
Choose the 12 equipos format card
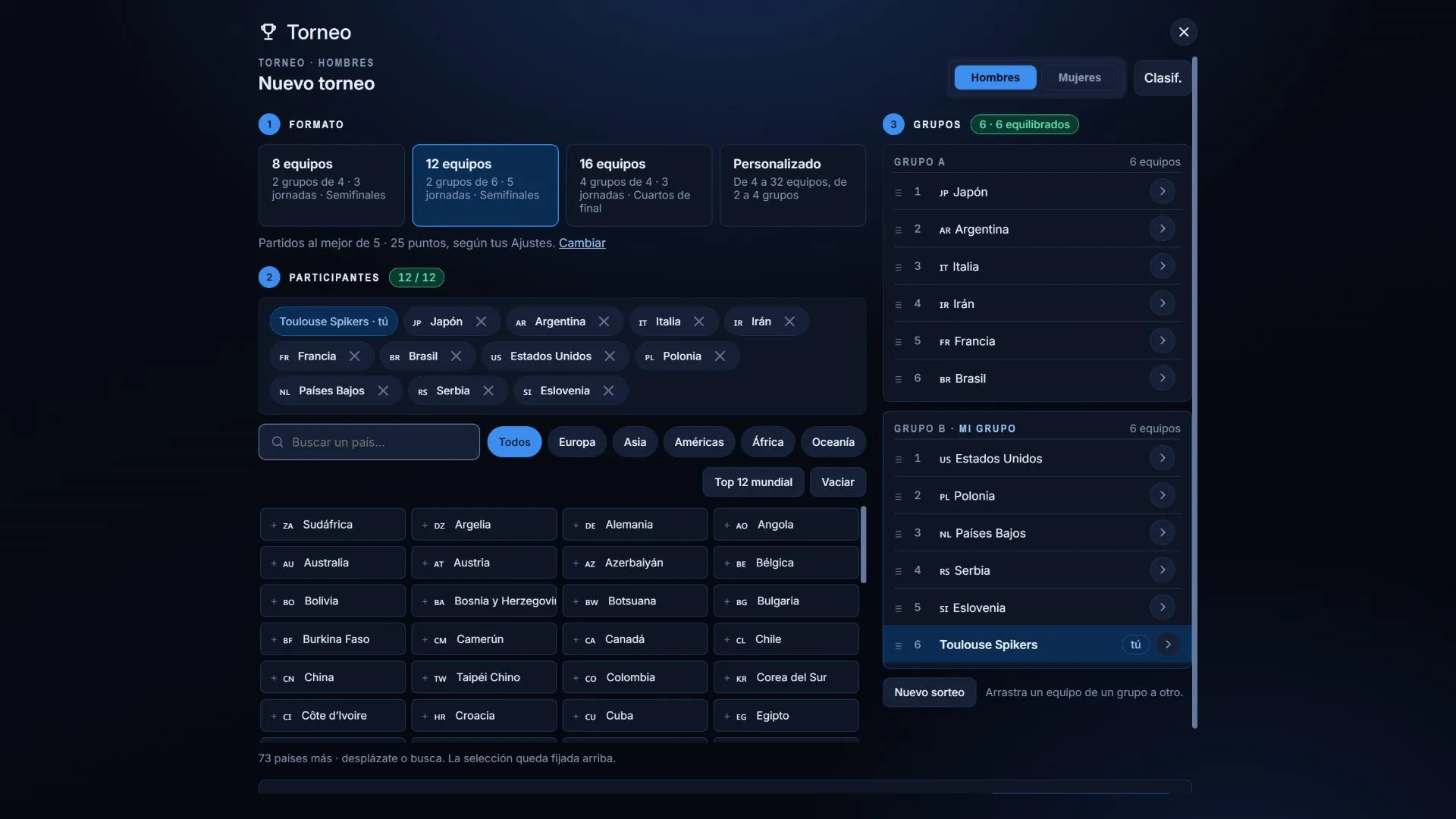point(485,185)
